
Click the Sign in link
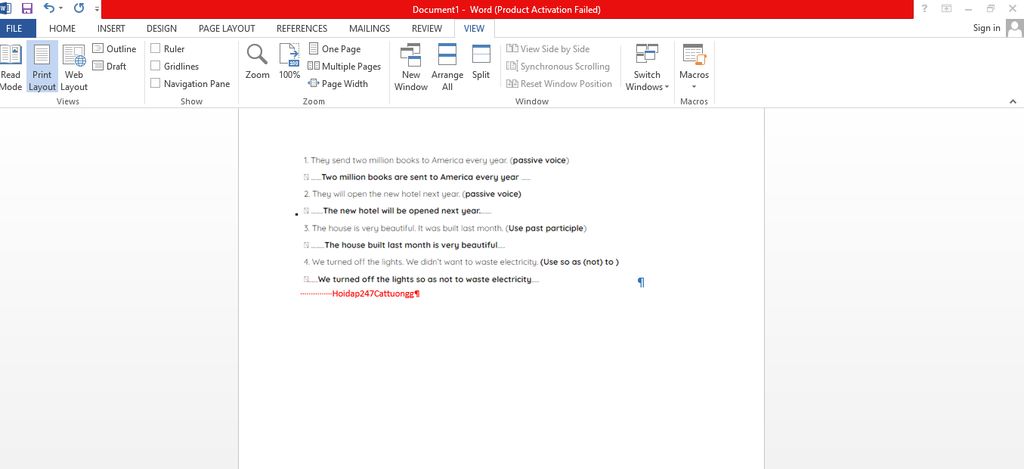(x=986, y=28)
